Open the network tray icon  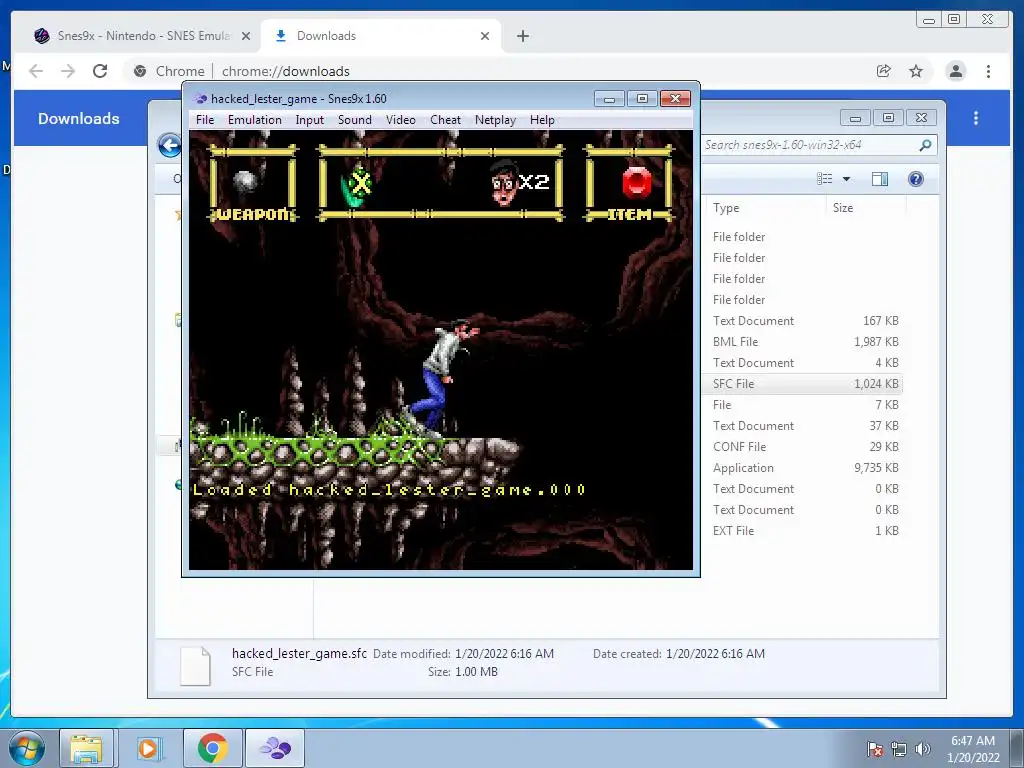(x=899, y=748)
